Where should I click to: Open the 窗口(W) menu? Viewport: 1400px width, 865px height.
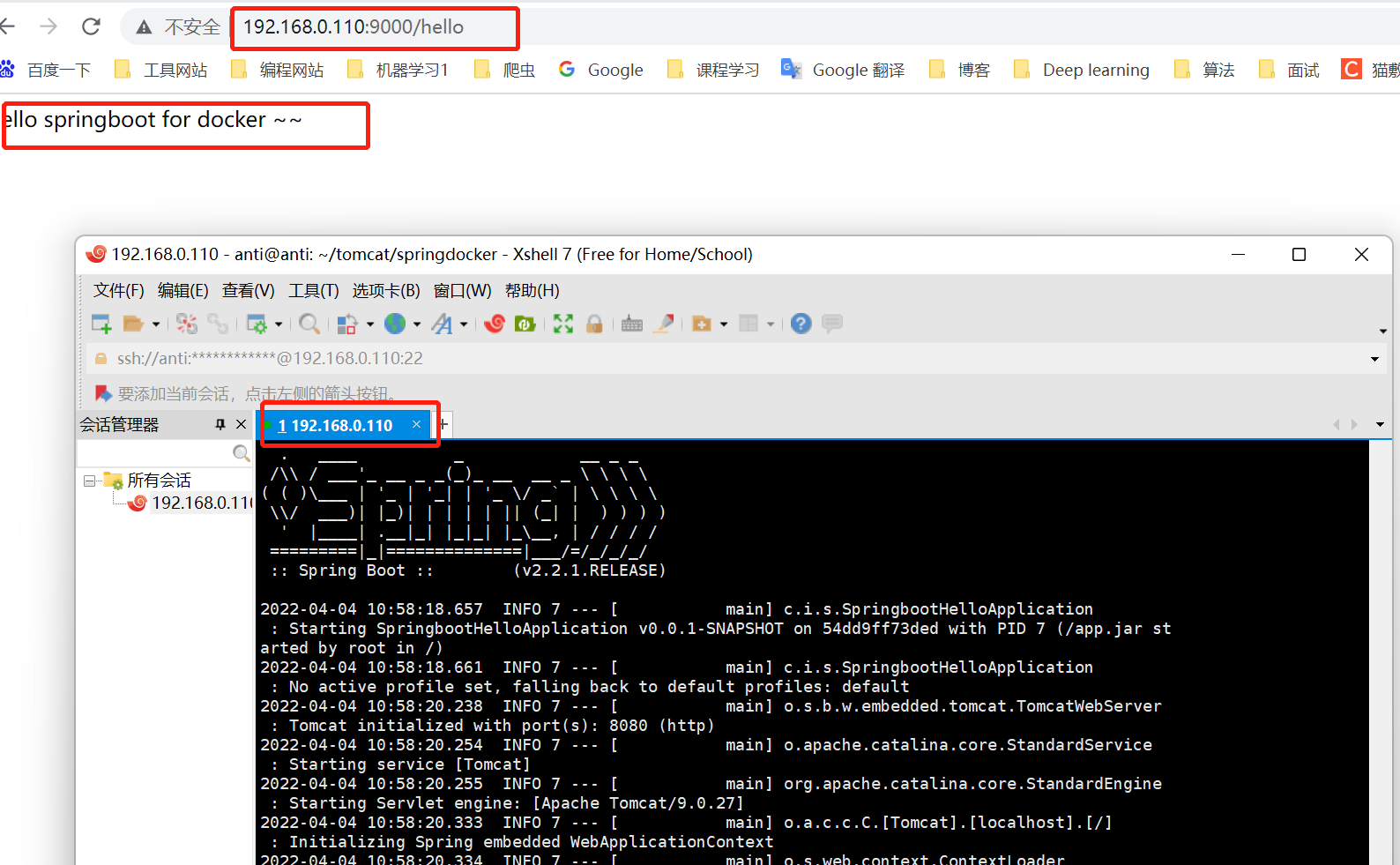point(463,290)
